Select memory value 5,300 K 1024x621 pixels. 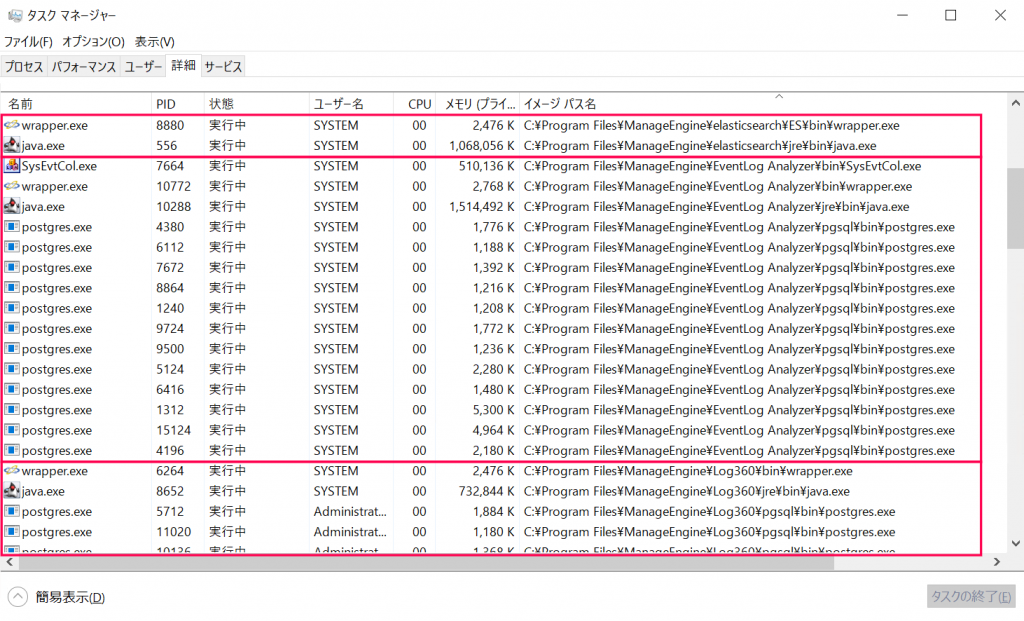click(493, 410)
